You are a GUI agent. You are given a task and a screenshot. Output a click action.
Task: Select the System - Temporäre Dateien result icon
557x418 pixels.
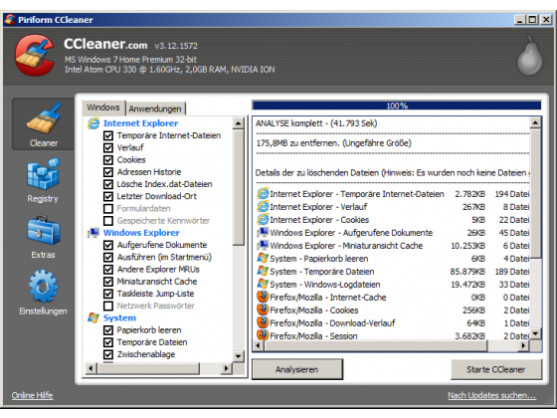point(263,271)
